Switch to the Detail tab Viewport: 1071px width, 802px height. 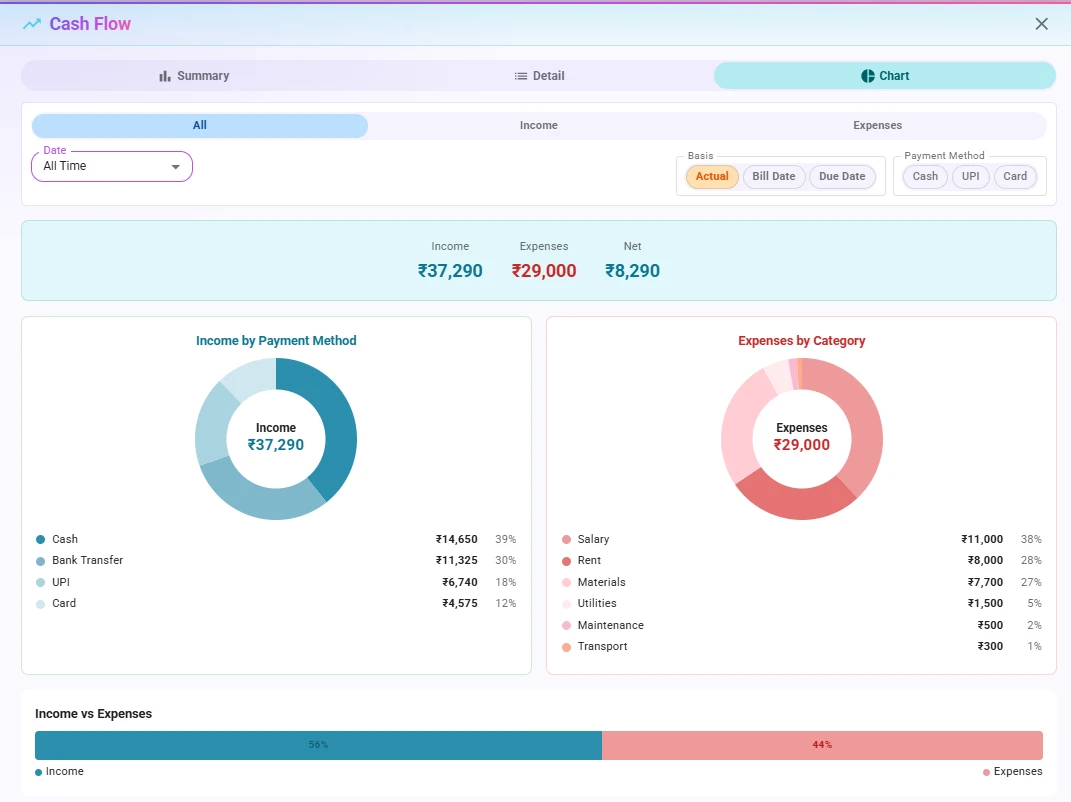pos(540,76)
